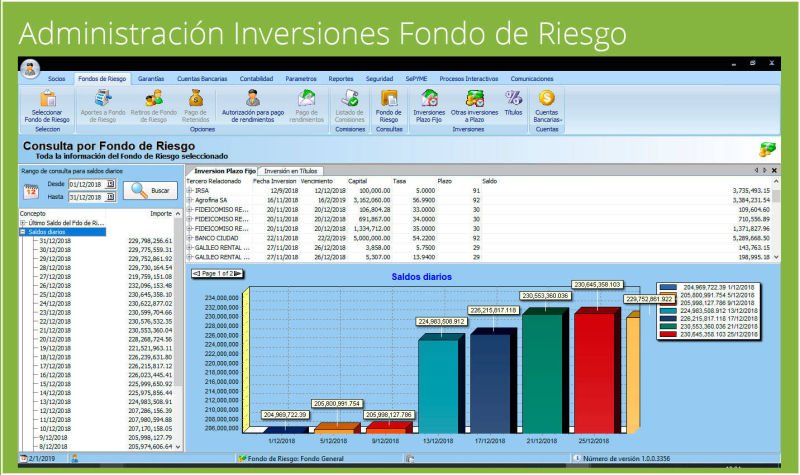
Task: Open the Socios ribbon tab
Action: point(57,79)
